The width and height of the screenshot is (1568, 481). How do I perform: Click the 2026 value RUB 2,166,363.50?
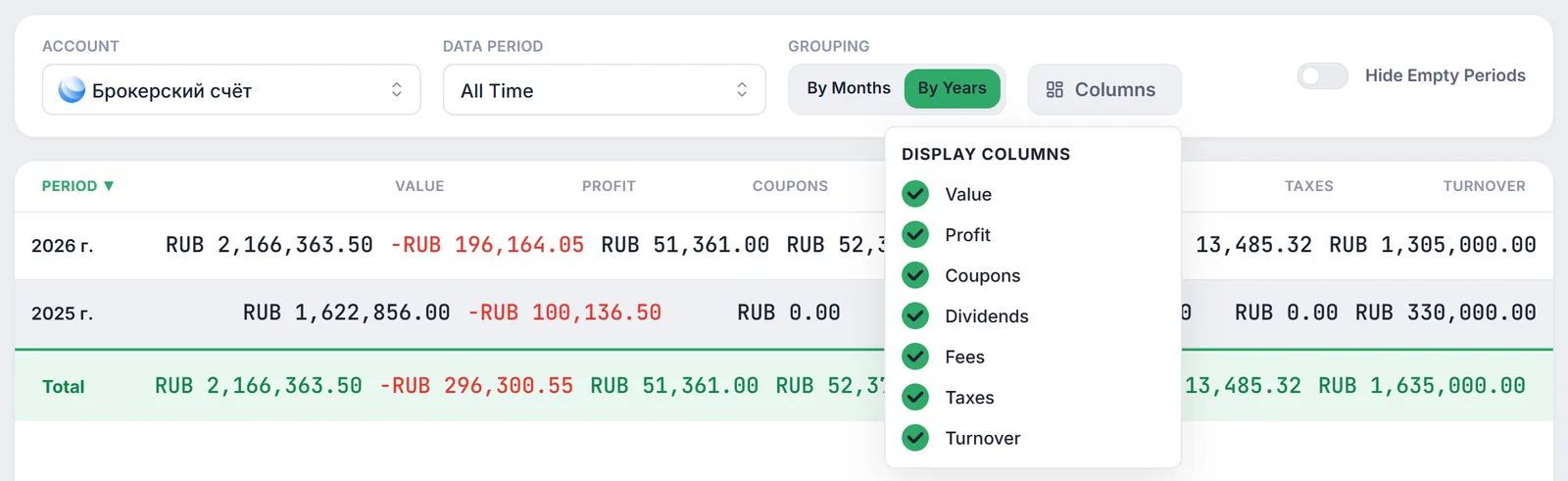(269, 245)
